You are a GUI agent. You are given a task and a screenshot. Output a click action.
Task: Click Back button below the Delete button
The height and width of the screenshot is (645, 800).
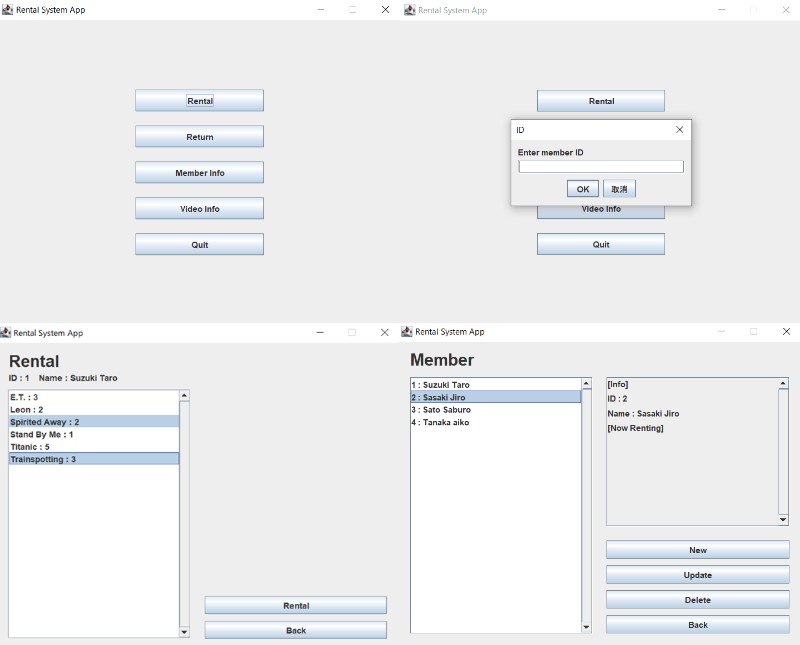(697, 625)
